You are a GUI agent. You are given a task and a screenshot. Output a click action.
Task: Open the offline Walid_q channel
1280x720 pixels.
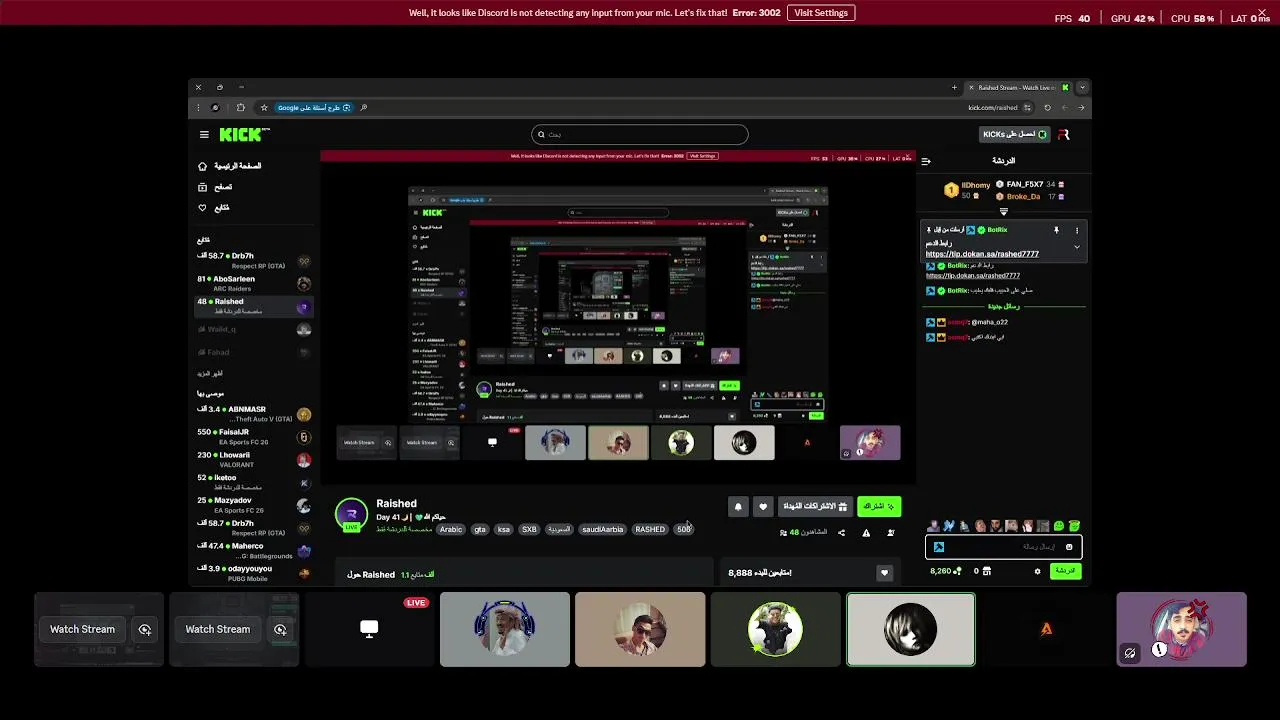(x=254, y=329)
